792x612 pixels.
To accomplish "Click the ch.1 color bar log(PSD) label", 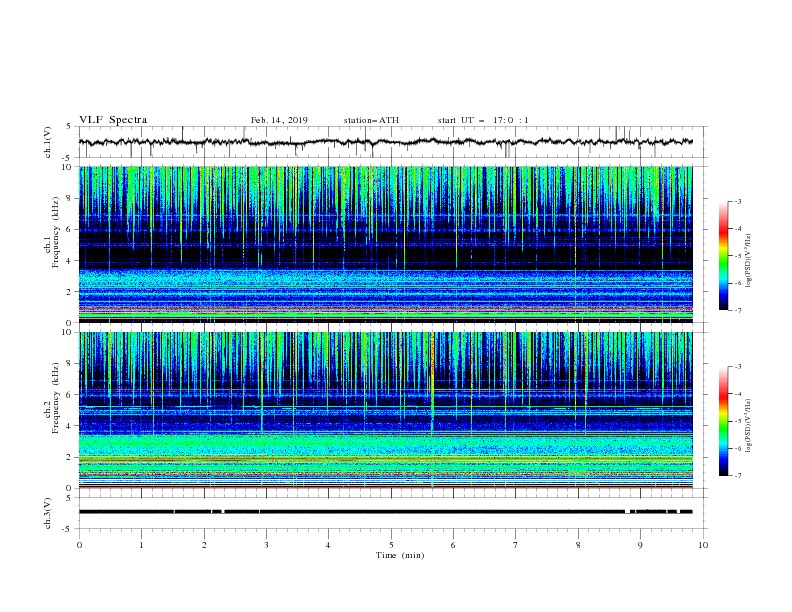I will (x=749, y=261).
